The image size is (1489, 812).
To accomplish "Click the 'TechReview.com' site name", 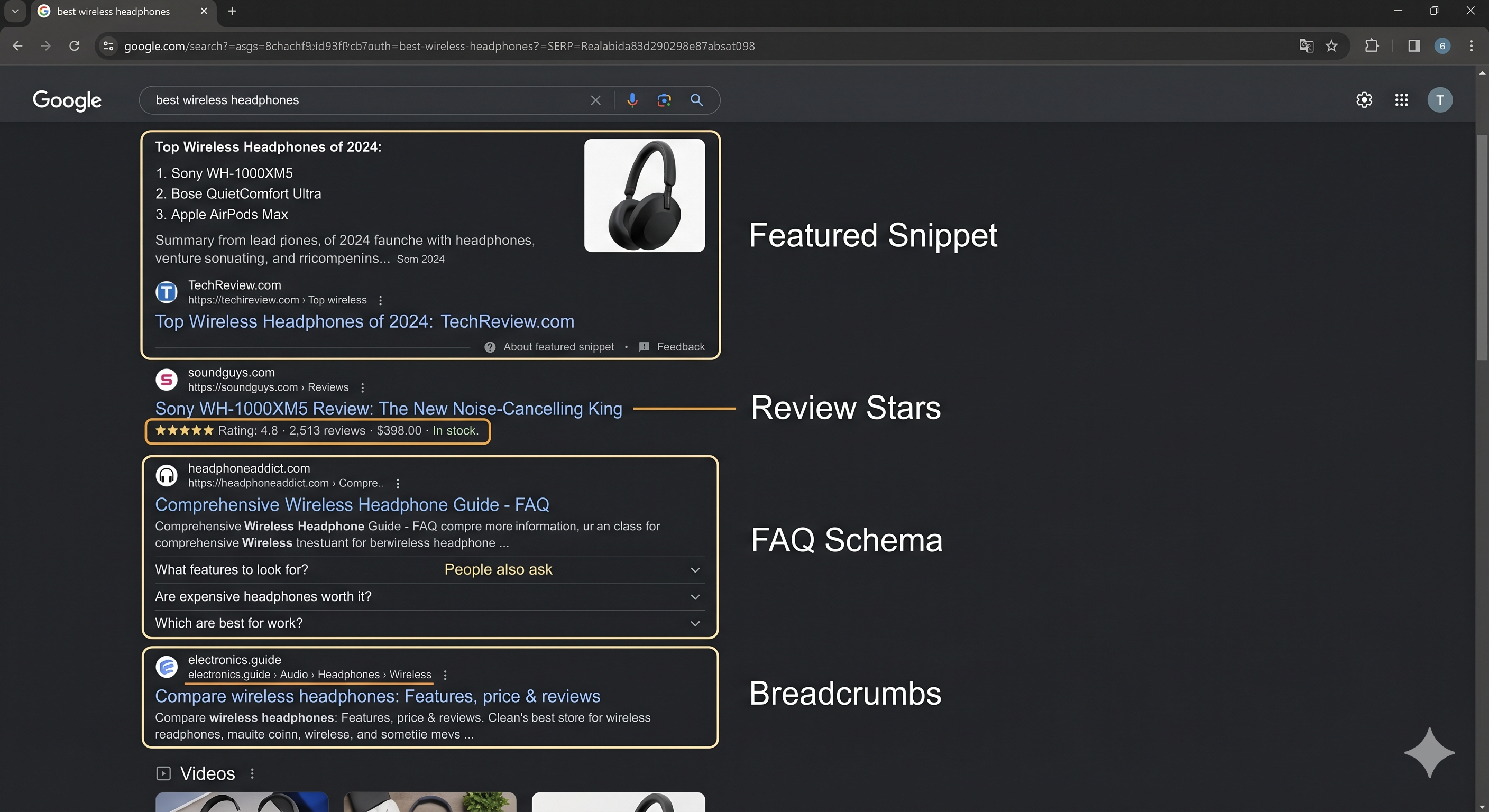I will (x=235, y=285).
